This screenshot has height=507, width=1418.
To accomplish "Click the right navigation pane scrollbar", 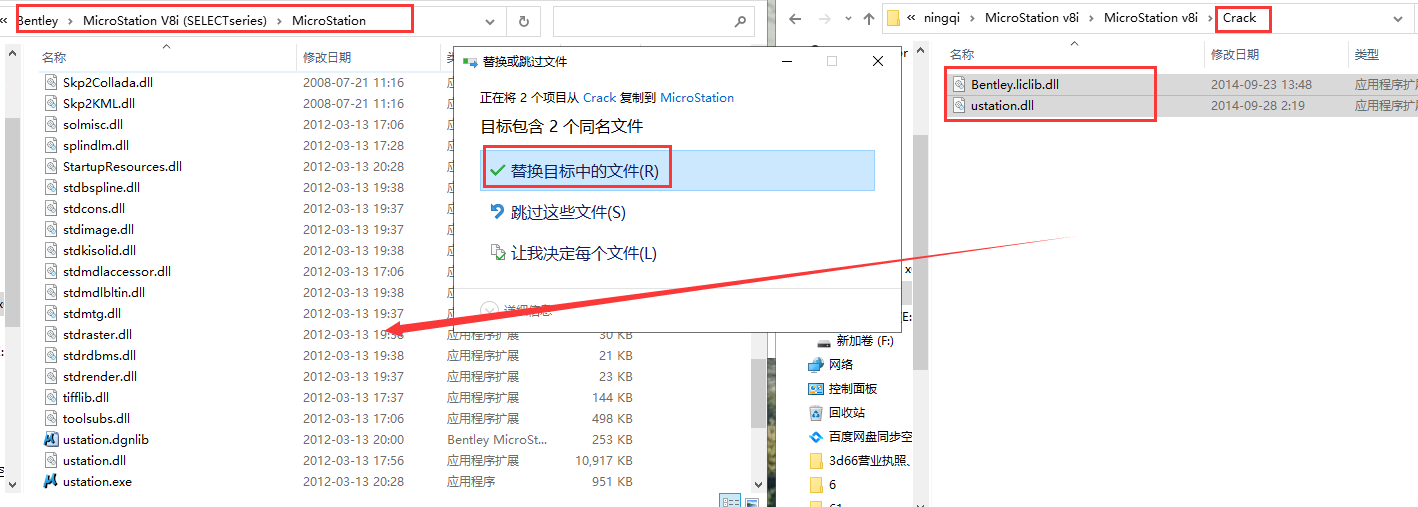I will pyautogui.click(x=920, y=250).
